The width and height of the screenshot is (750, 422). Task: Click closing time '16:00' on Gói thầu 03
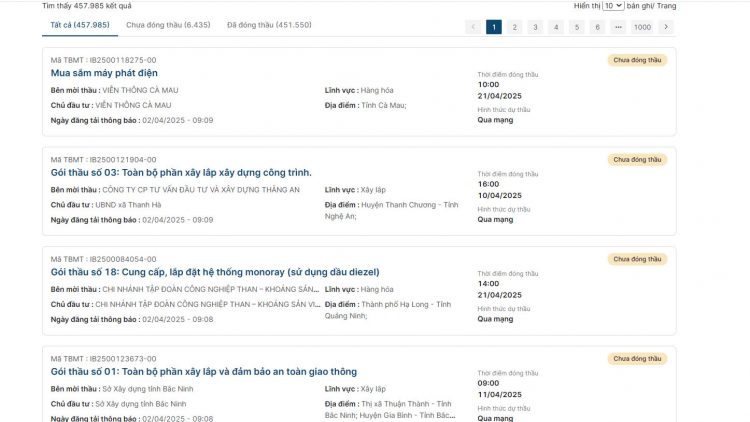[488, 184]
